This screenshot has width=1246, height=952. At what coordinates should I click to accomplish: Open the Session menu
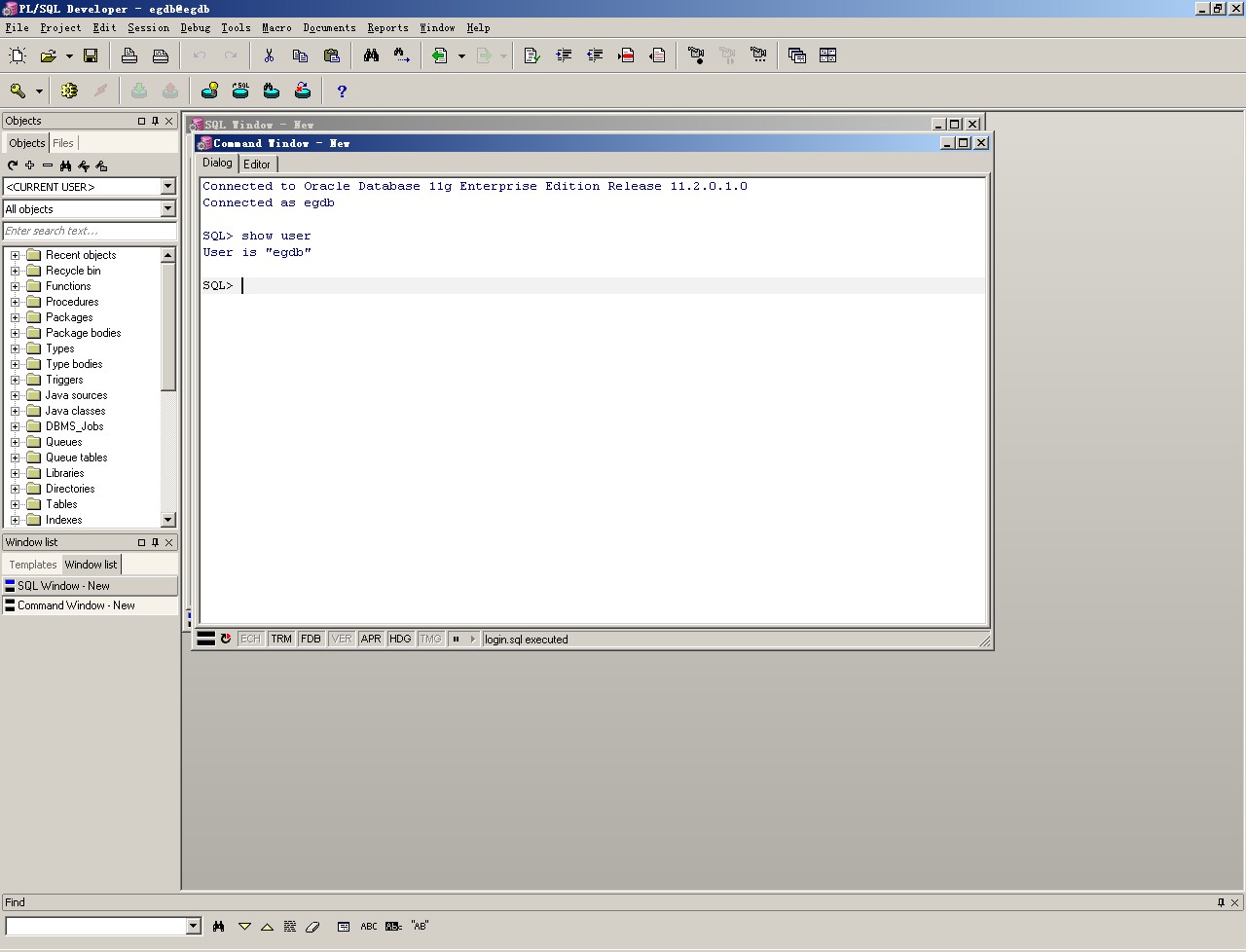tap(148, 27)
